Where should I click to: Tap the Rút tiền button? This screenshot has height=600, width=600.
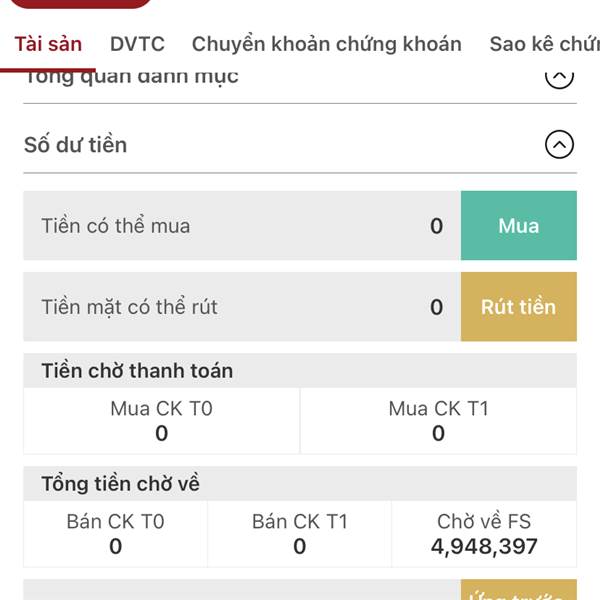pos(518,307)
